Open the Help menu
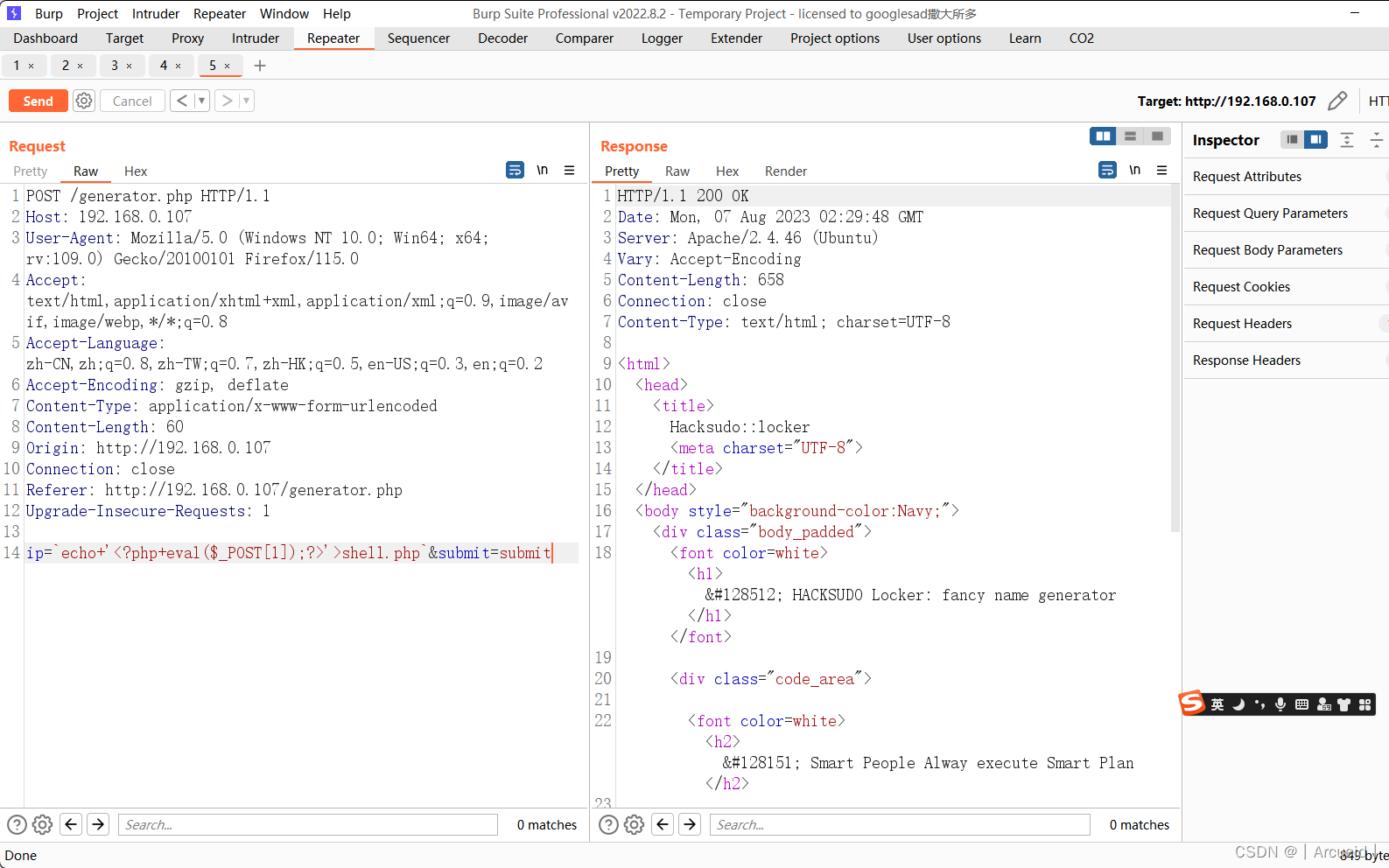 [x=337, y=13]
